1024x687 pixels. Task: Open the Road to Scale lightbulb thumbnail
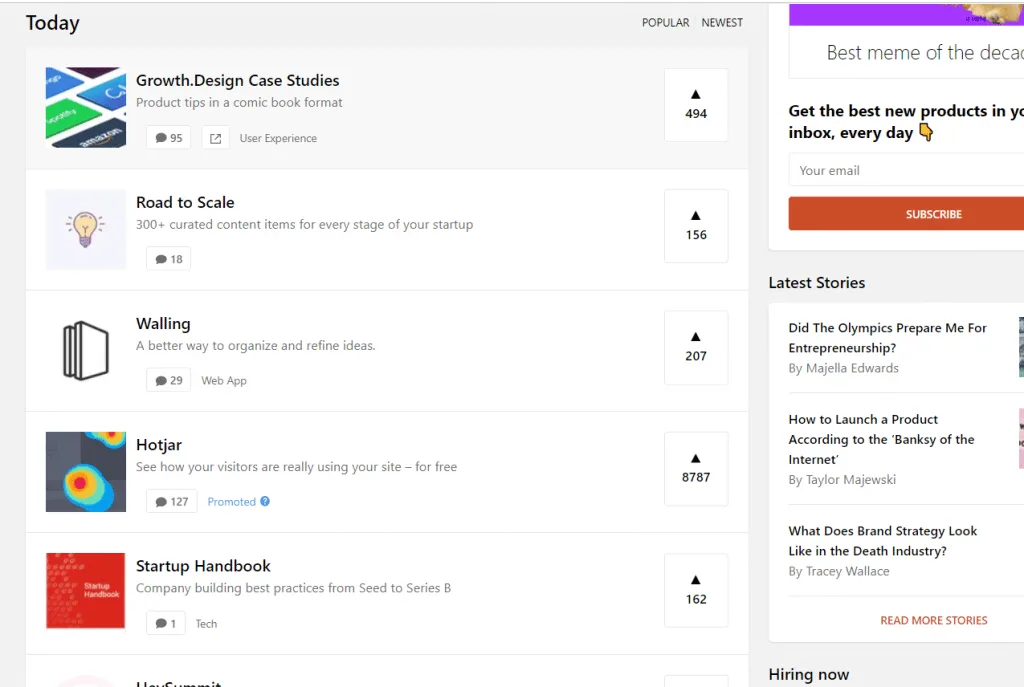tap(86, 229)
